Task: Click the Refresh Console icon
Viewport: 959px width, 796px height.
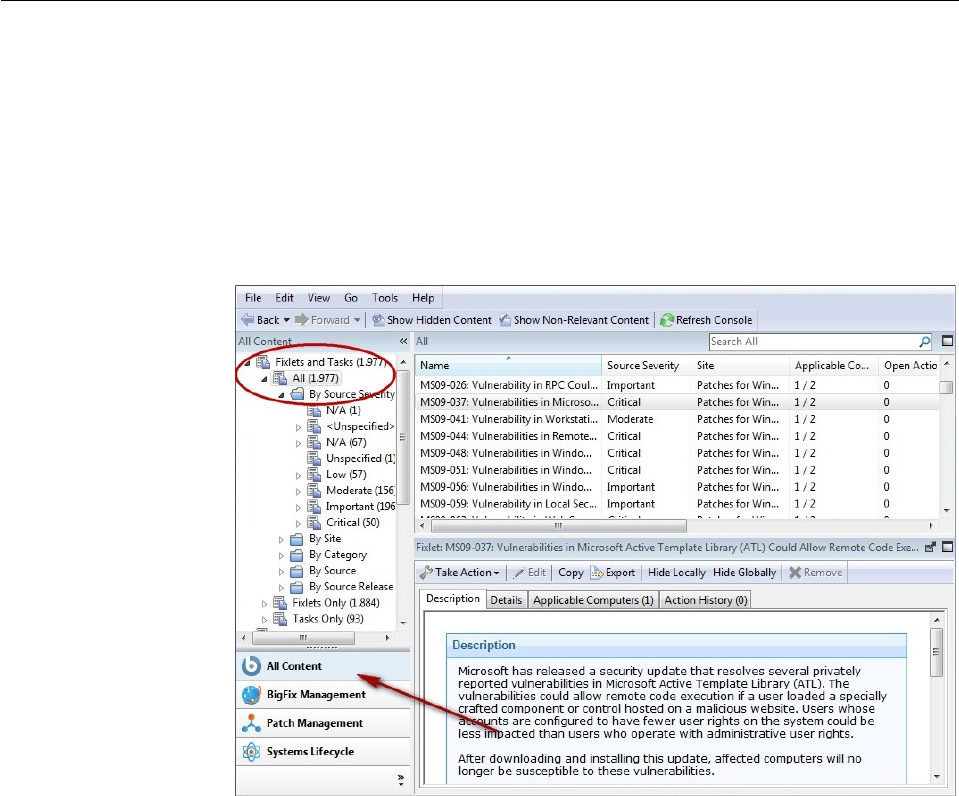Action: (667, 319)
